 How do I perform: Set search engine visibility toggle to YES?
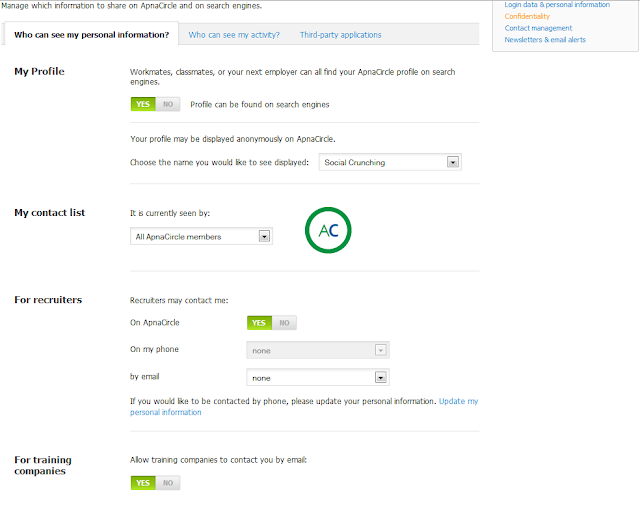[x=143, y=104]
